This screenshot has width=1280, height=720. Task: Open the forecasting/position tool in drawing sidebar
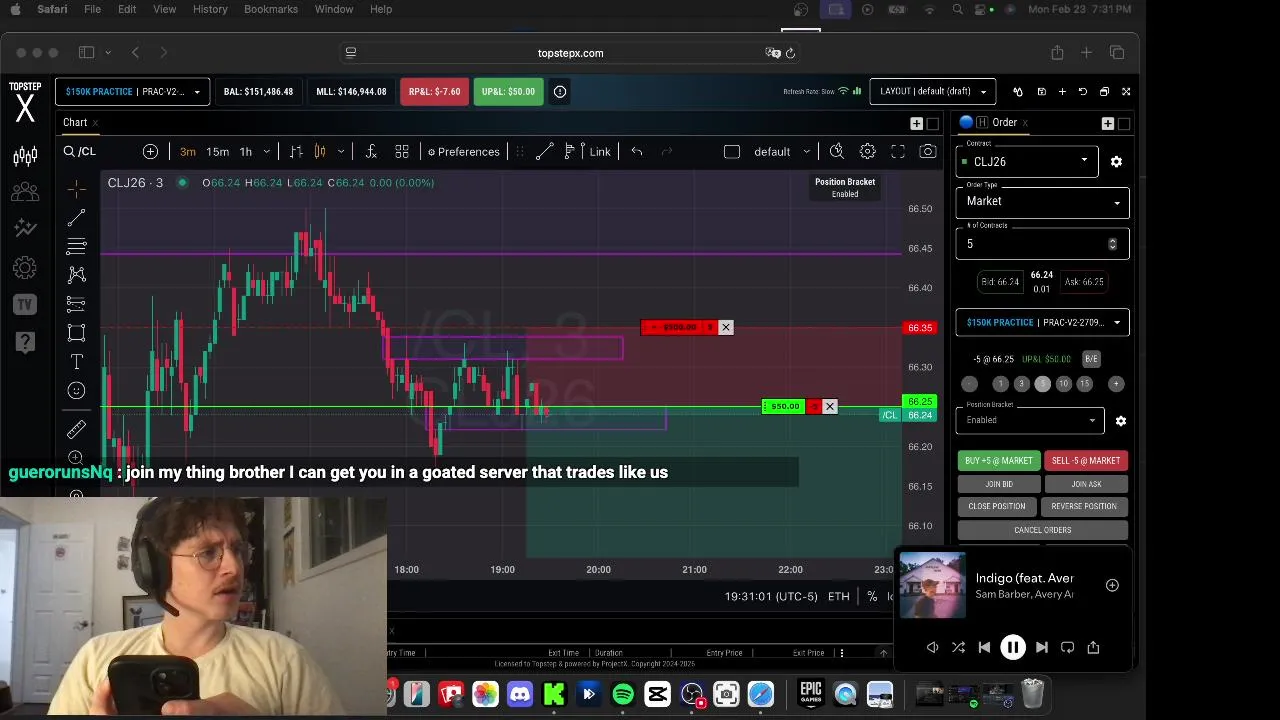pyautogui.click(x=77, y=303)
